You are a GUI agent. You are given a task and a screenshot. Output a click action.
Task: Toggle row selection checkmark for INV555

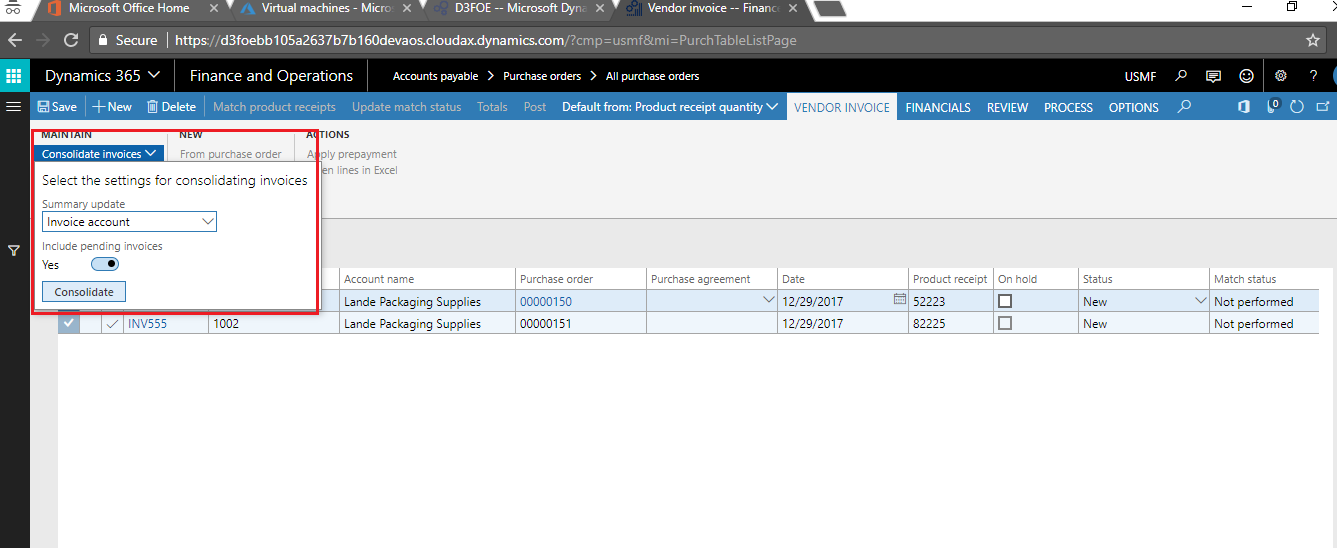pos(69,323)
